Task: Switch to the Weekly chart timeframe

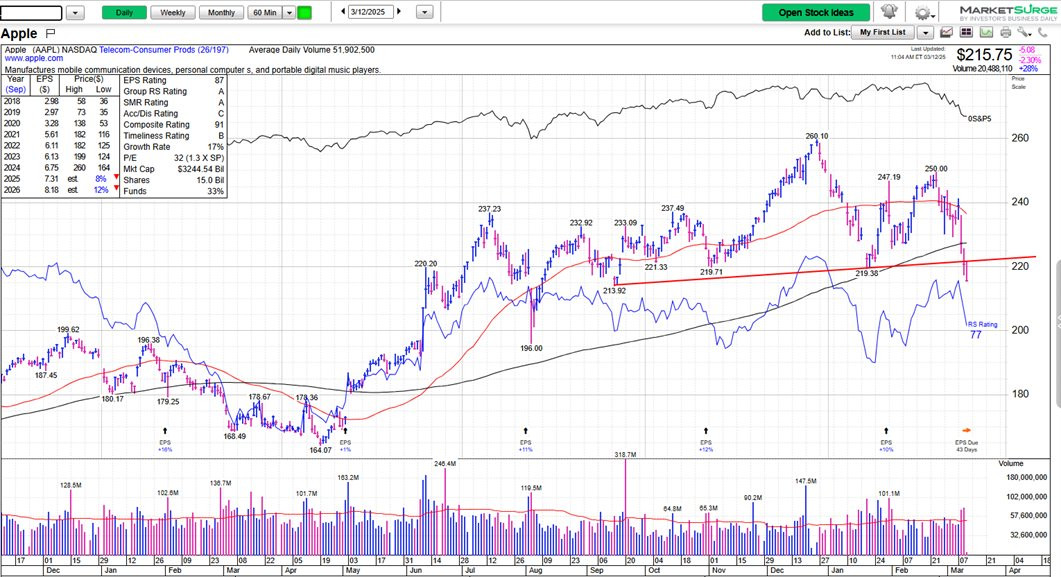Action: pos(173,12)
